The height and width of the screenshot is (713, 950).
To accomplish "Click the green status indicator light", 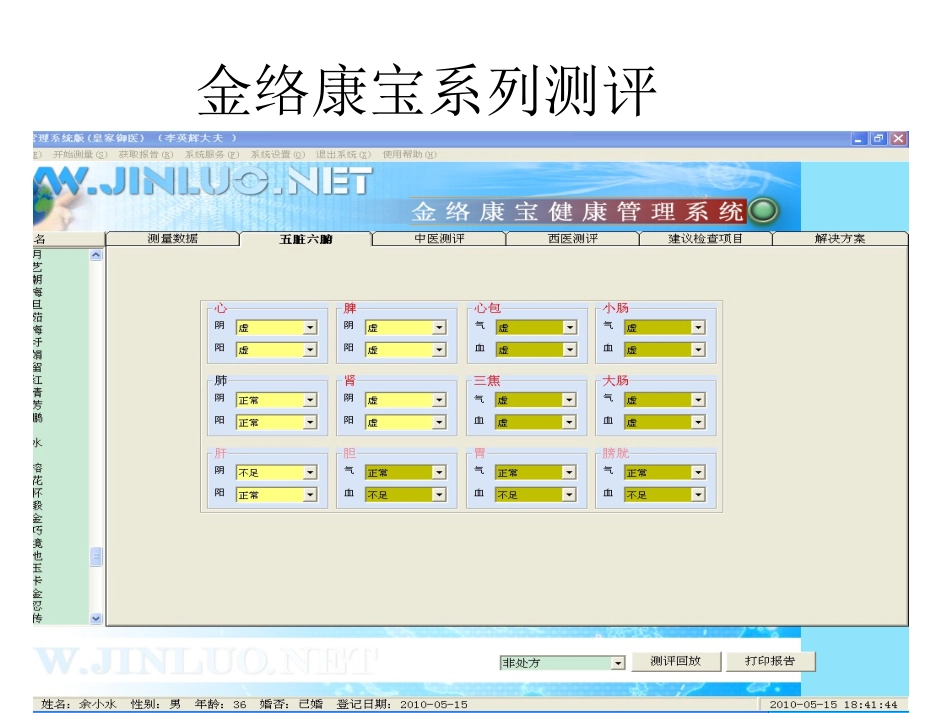I will click(763, 210).
